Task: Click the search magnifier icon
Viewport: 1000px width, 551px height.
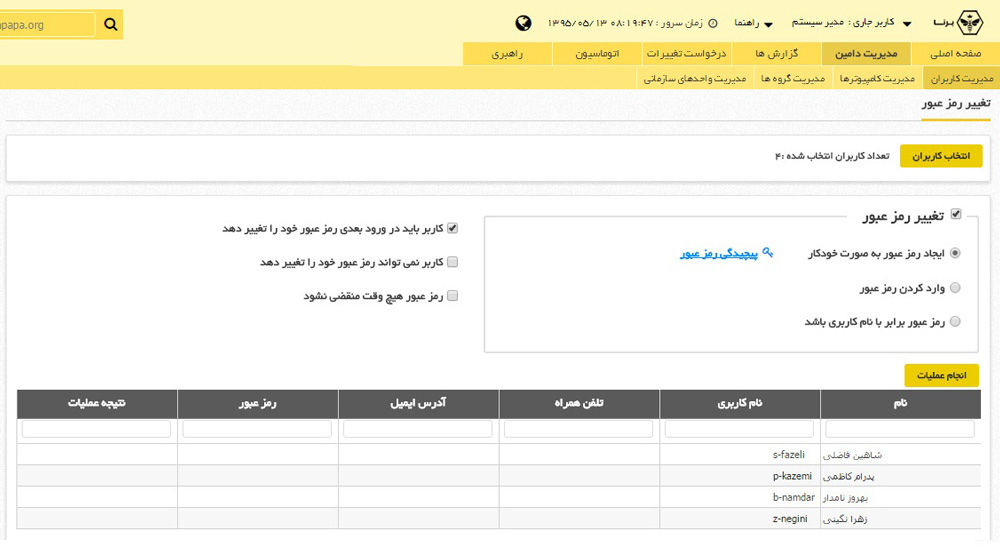Action: tap(111, 23)
